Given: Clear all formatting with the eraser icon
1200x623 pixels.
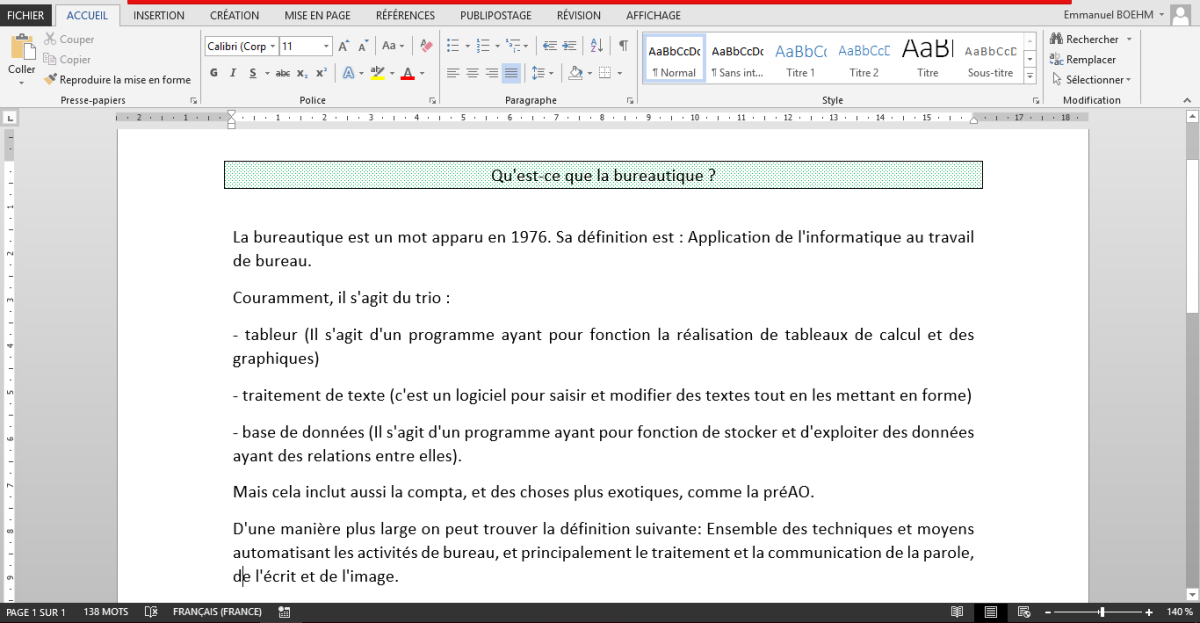Looking at the screenshot, I should click(427, 46).
